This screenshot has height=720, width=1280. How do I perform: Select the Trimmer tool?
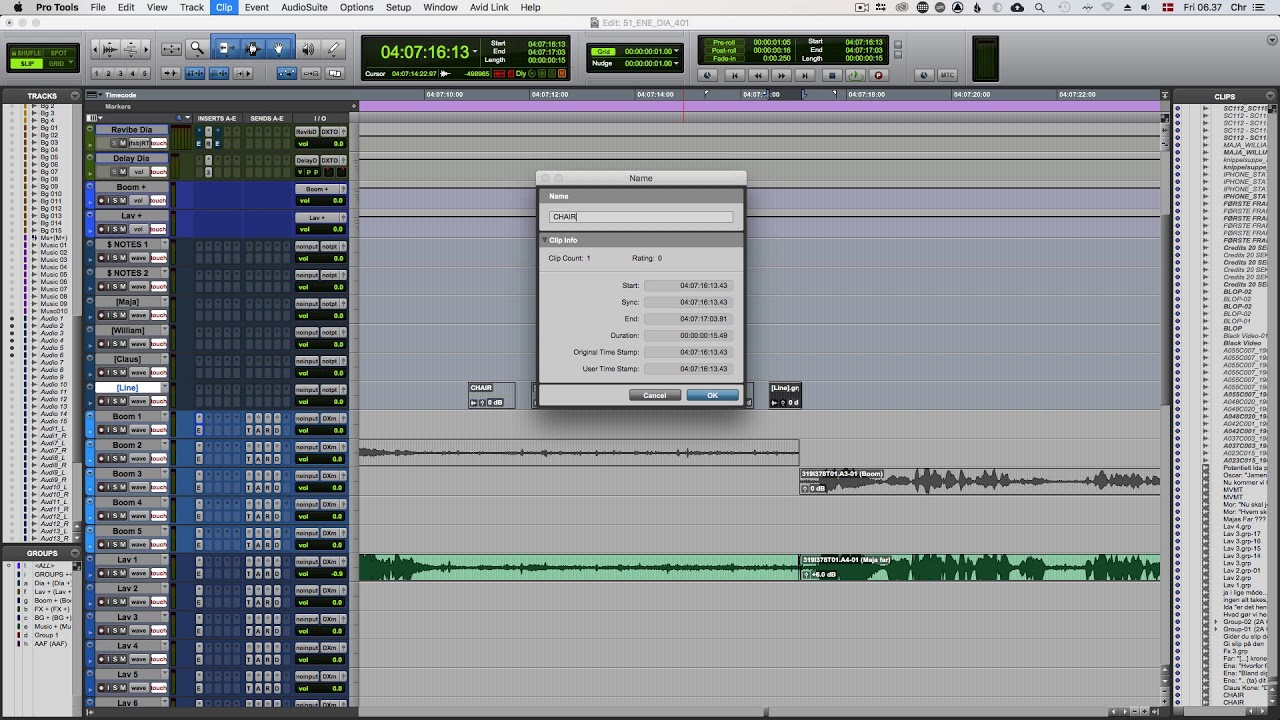click(225, 48)
